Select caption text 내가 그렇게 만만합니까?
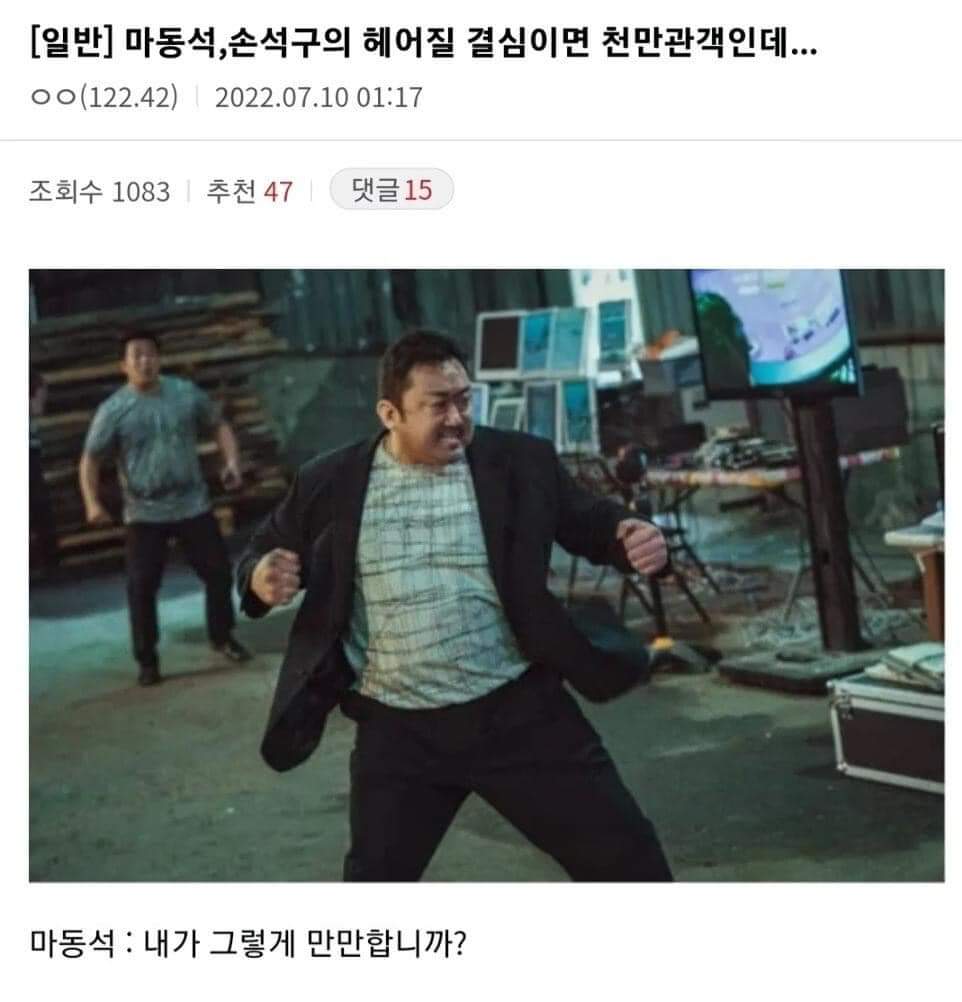The image size is (962, 1002). tap(306, 943)
